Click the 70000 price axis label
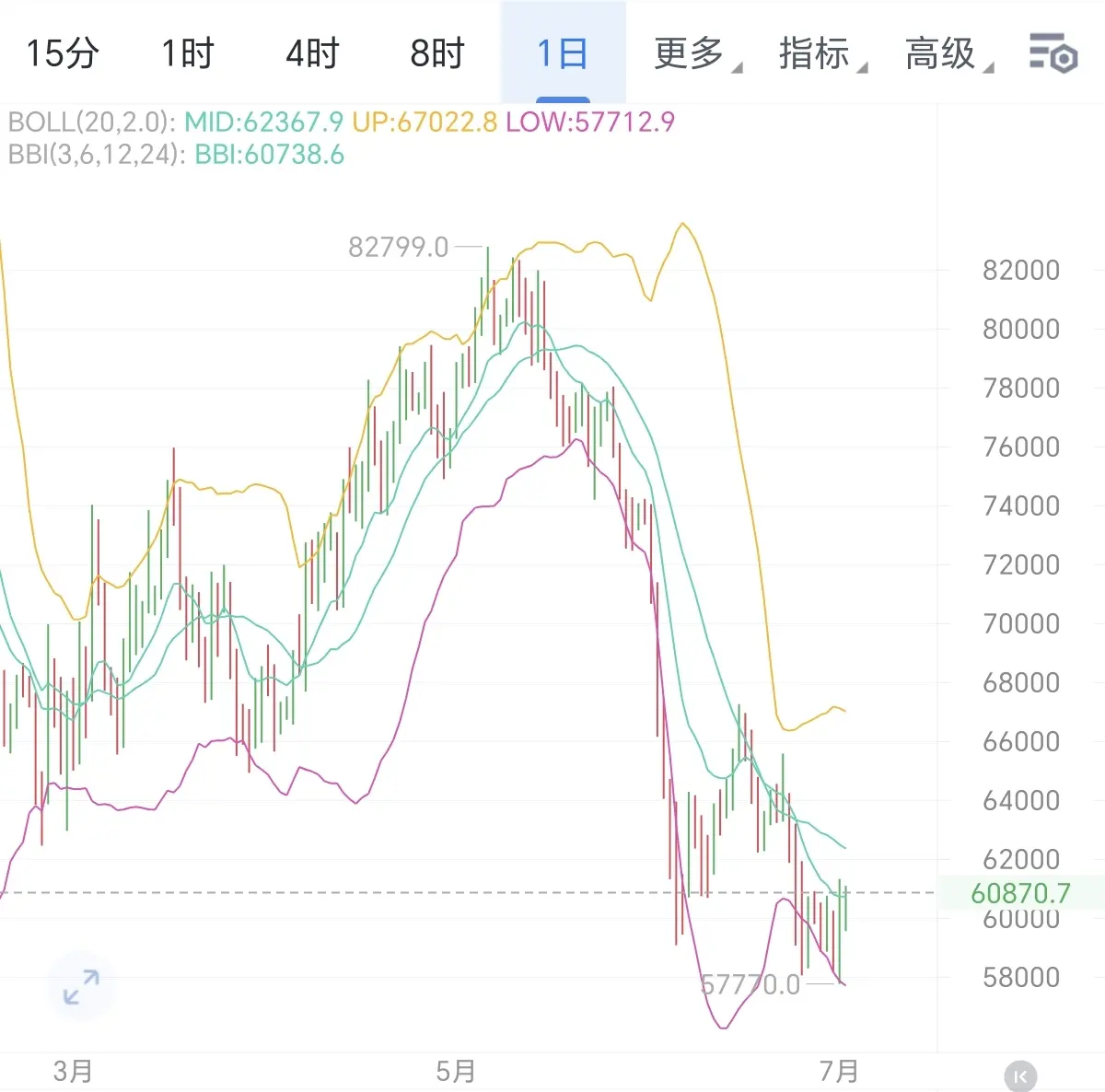 tap(1020, 623)
